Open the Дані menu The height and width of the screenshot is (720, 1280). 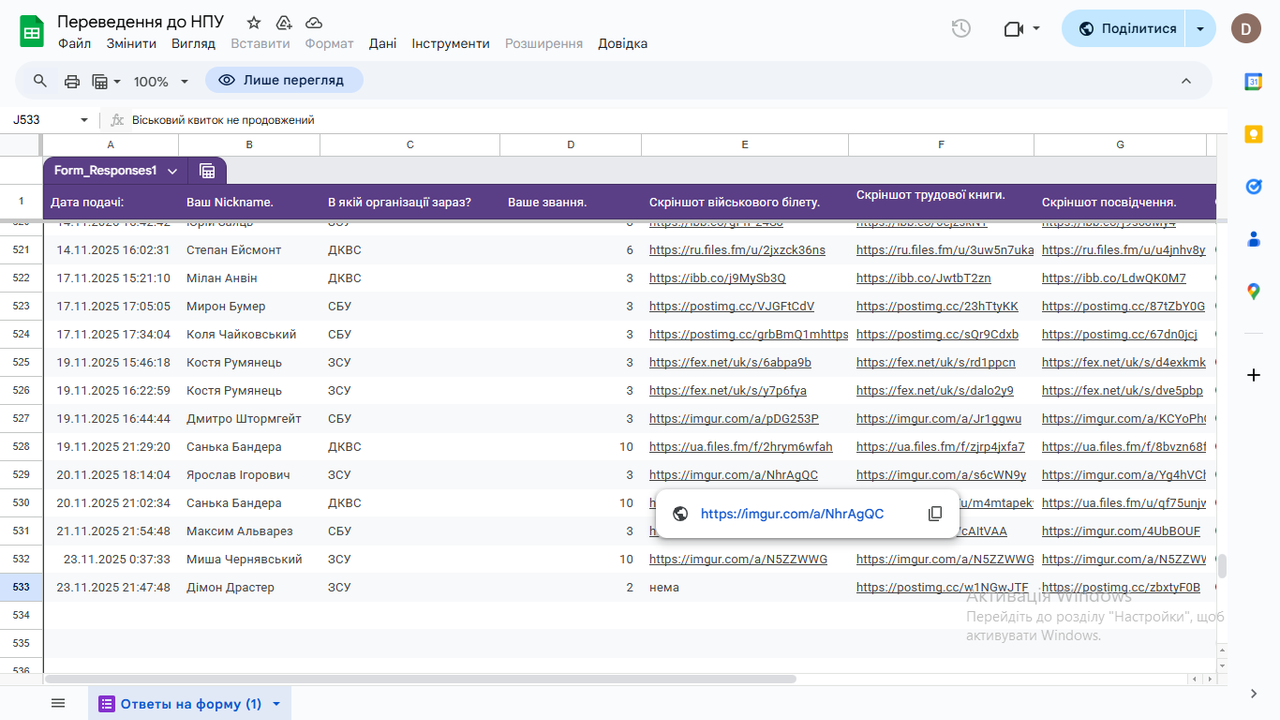[x=382, y=44]
